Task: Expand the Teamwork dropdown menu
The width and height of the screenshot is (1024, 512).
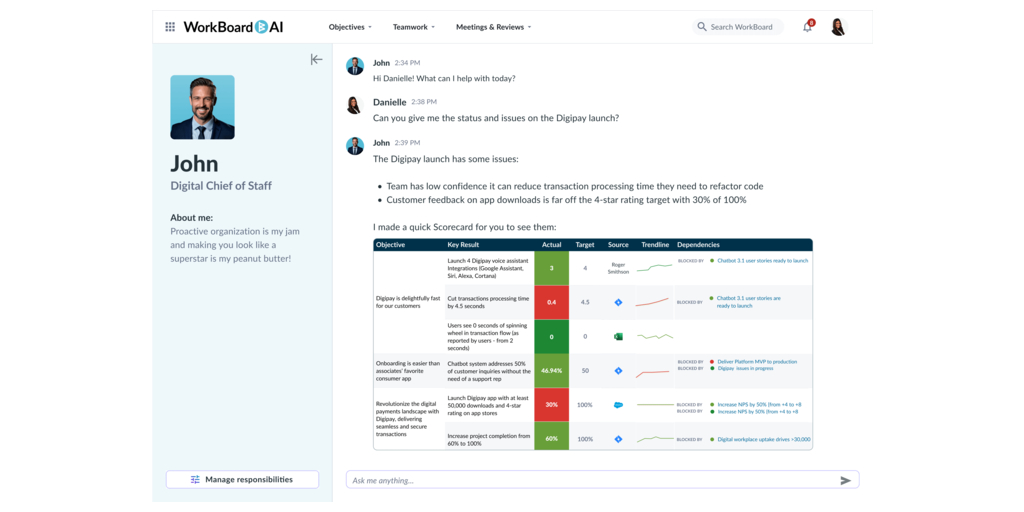Action: (413, 27)
